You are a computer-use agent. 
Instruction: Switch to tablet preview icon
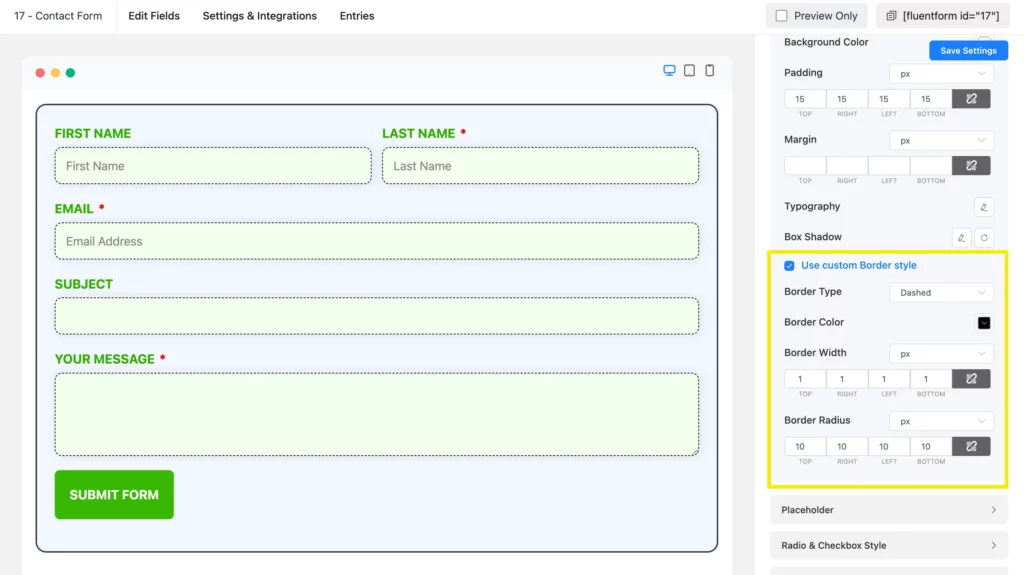click(x=690, y=70)
